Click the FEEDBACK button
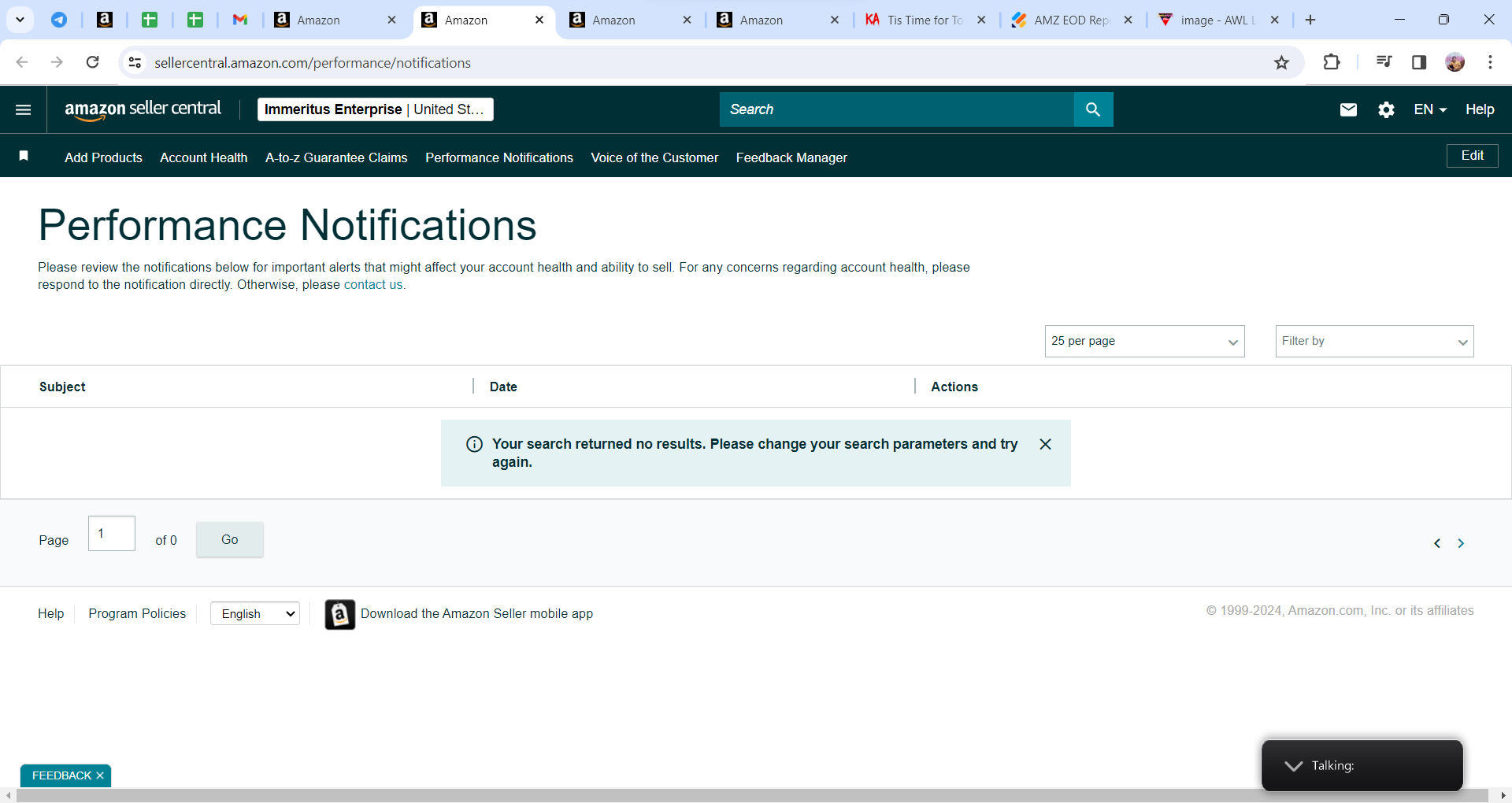Screen dimensions: 1512x803 (61, 775)
